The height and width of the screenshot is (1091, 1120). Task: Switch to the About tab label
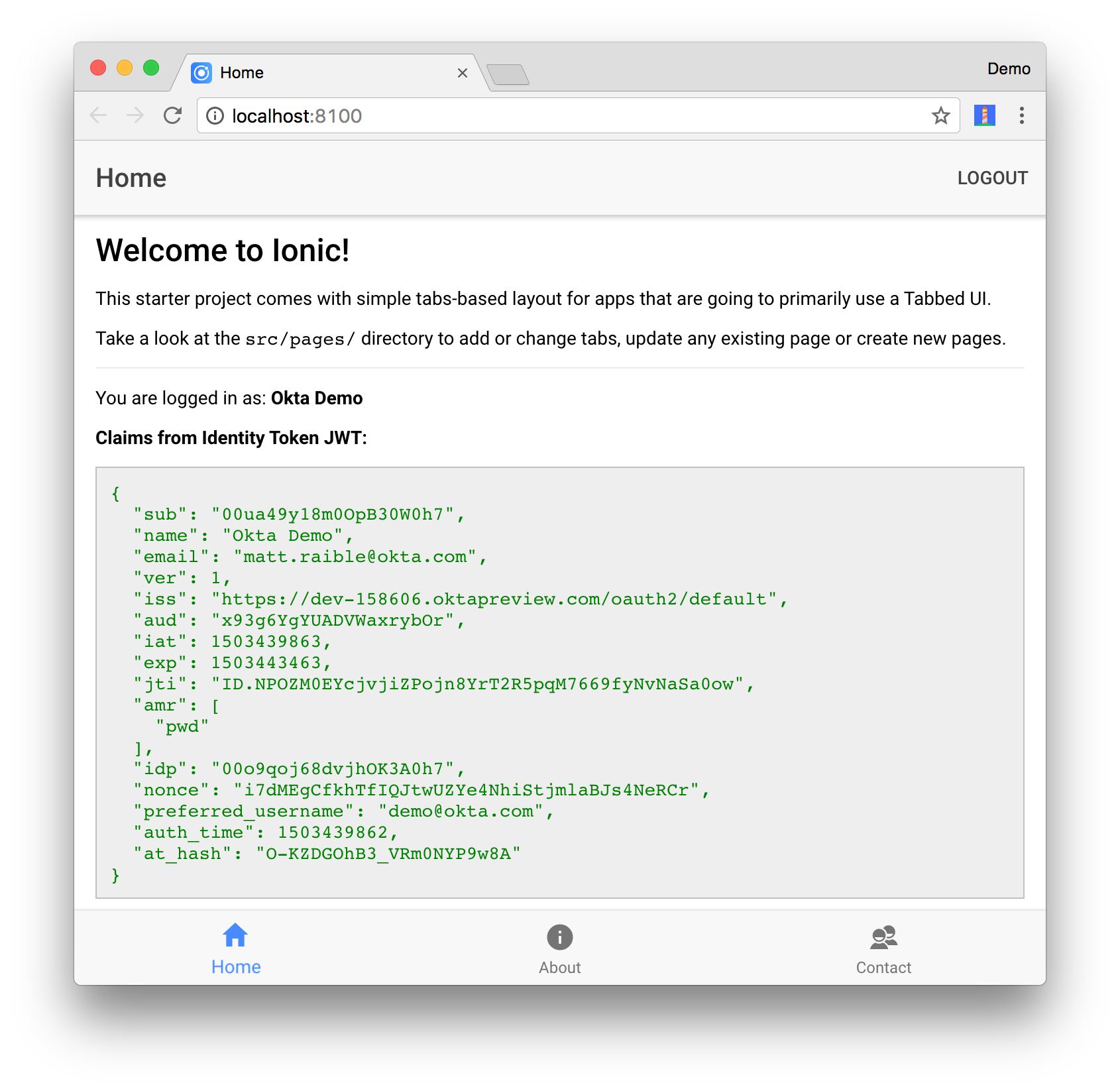(559, 968)
